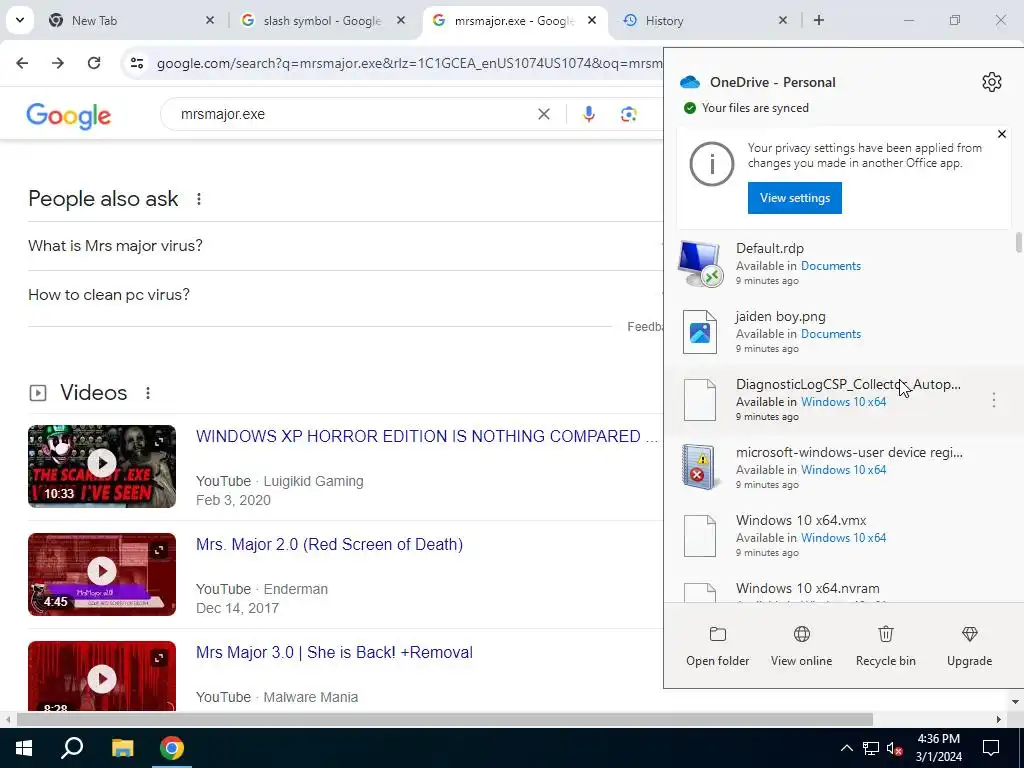Image resolution: width=1024 pixels, height=768 pixels.
Task: Clear the Google search query
Action: [x=543, y=114]
